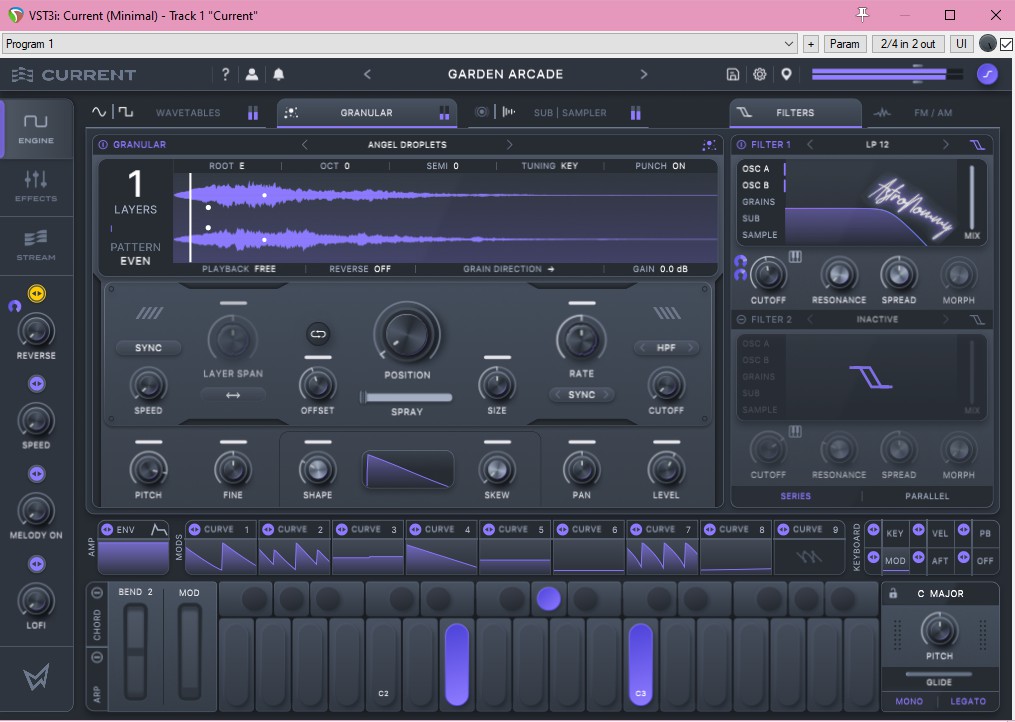1015x722 pixels.
Task: Toggle the Speed SYNC button
Action: pyautogui.click(x=148, y=348)
